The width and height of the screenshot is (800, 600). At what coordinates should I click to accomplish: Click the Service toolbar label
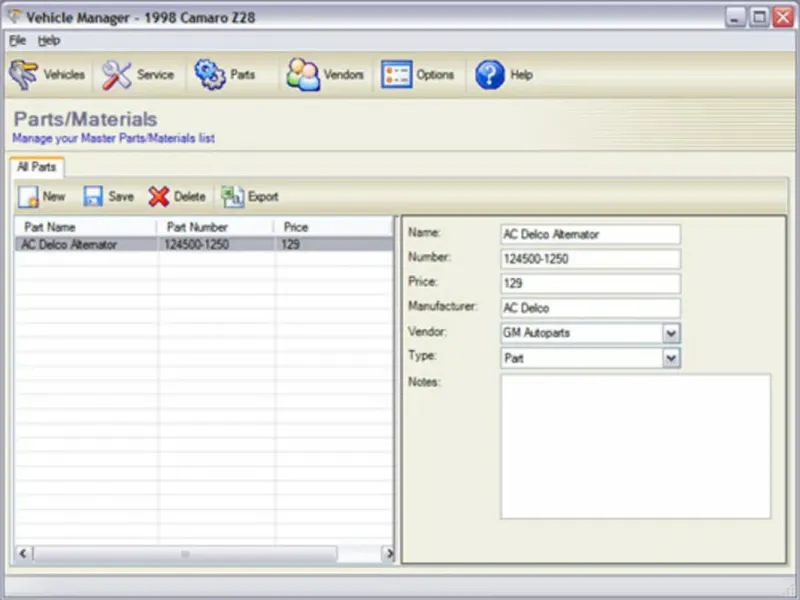(x=155, y=74)
